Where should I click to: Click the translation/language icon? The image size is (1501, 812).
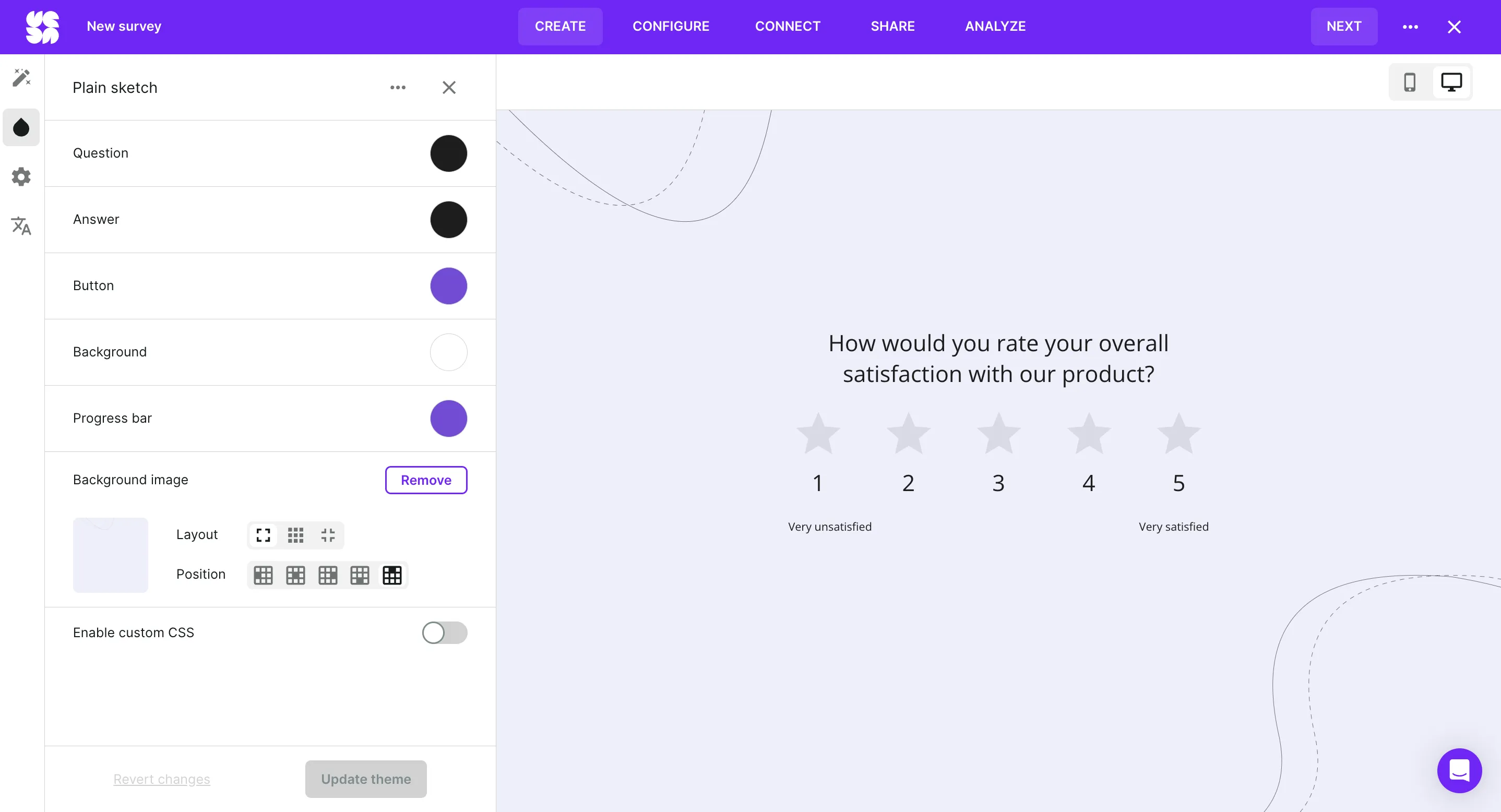(x=22, y=226)
